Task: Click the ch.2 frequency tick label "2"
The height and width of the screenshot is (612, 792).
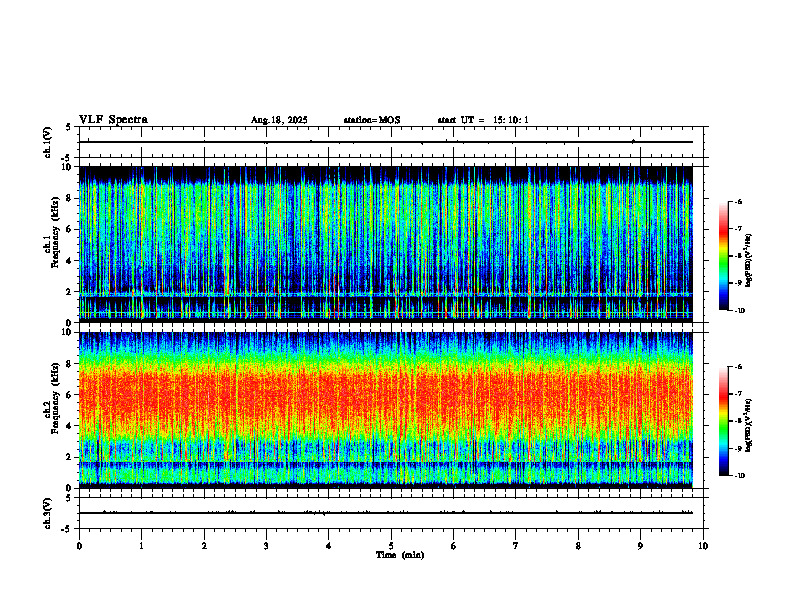Action: (x=70, y=457)
